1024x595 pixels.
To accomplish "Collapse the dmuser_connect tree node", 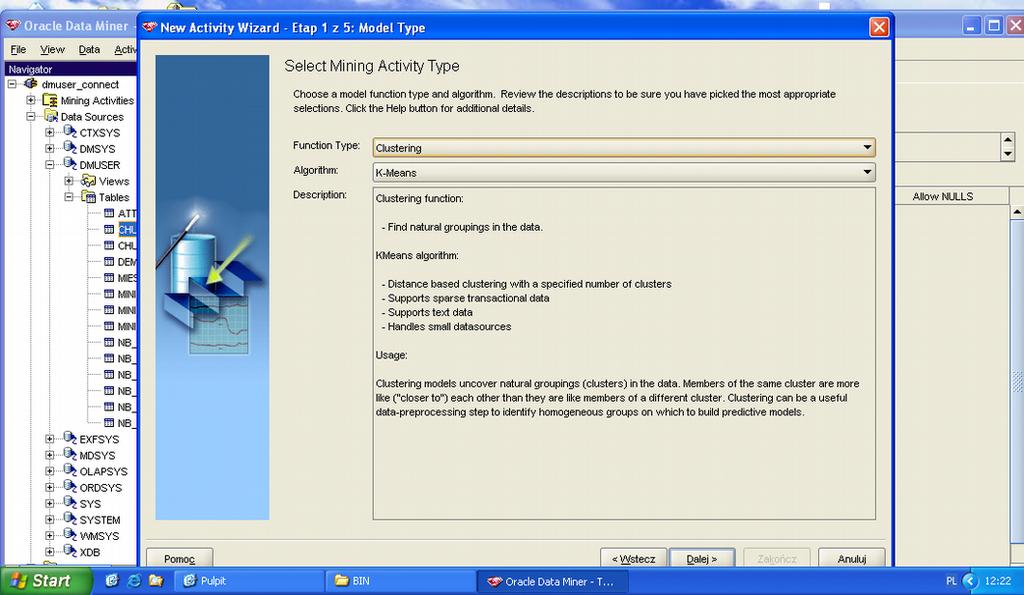I will tap(12, 84).
